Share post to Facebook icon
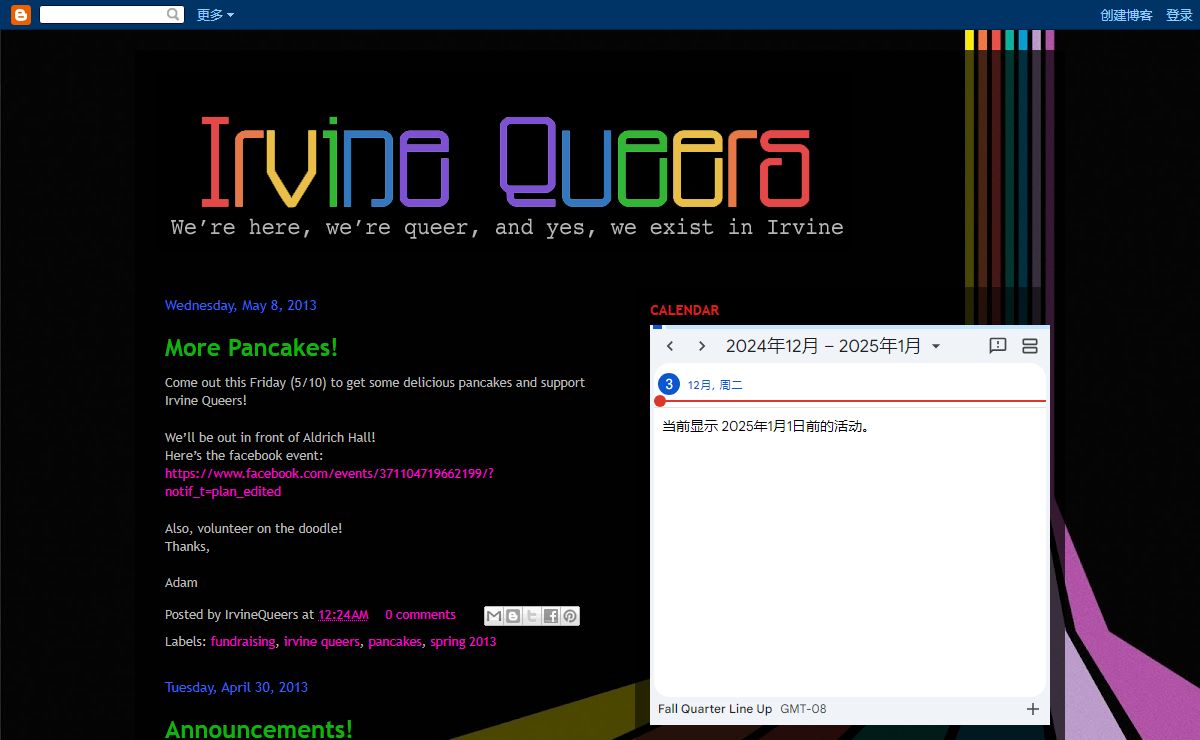This screenshot has width=1200, height=740. [x=551, y=616]
